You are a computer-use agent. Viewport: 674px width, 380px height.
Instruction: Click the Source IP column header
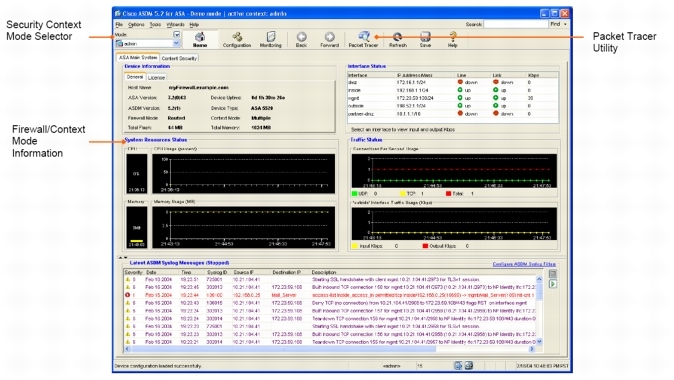point(251,272)
